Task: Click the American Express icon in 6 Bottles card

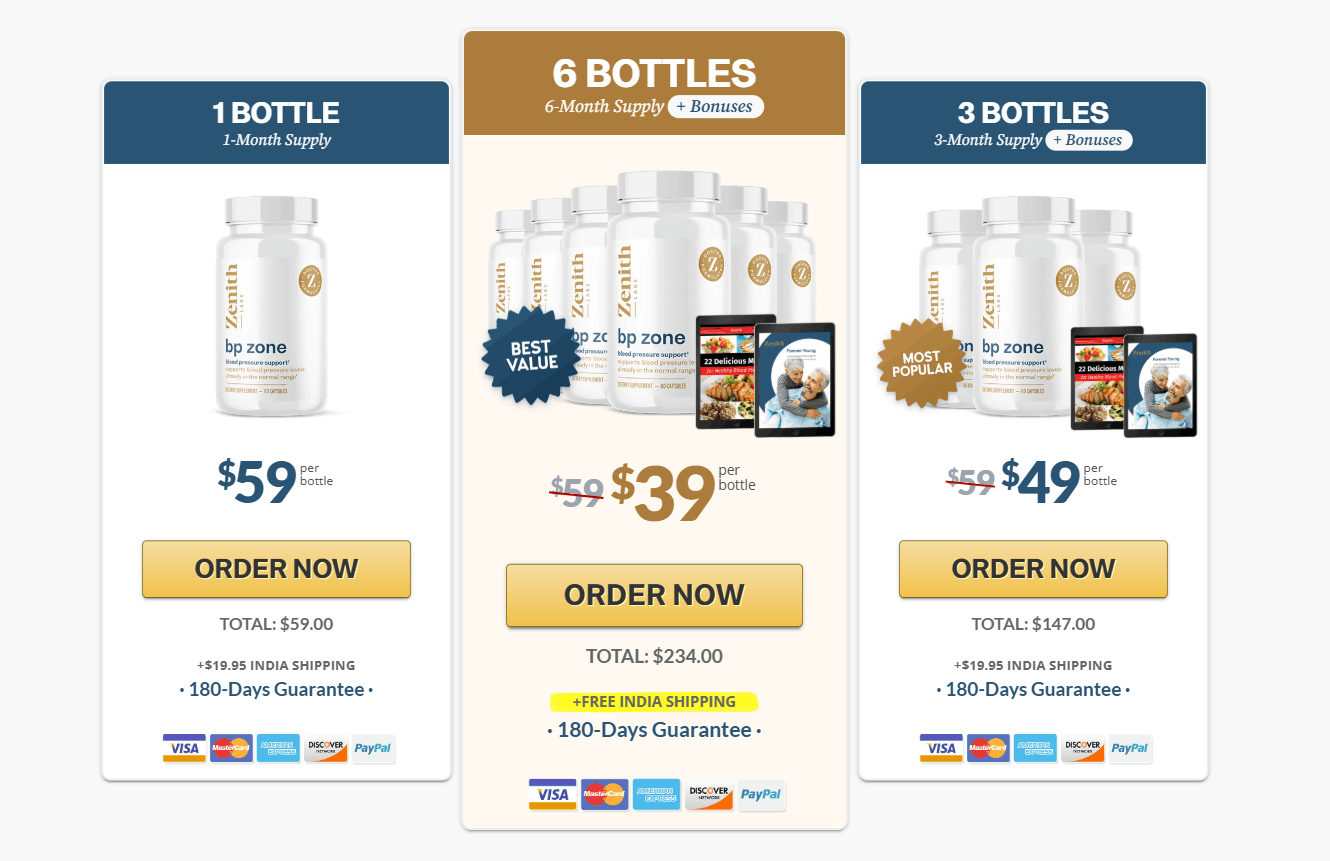Action: tap(657, 795)
